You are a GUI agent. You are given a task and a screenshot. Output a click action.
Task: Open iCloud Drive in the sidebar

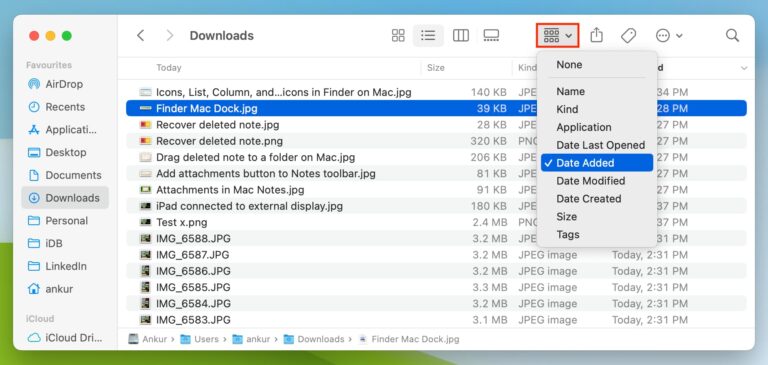(x=65, y=338)
